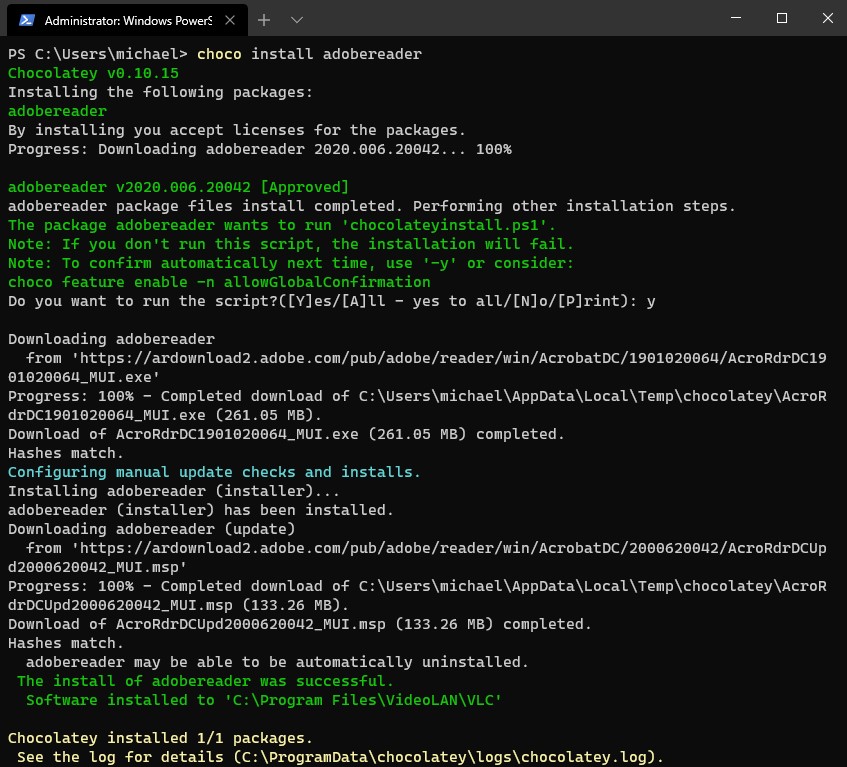This screenshot has height=767, width=847.
Task: Click the 'Downloading adobereader' line without 'update'
Action: (x=111, y=339)
